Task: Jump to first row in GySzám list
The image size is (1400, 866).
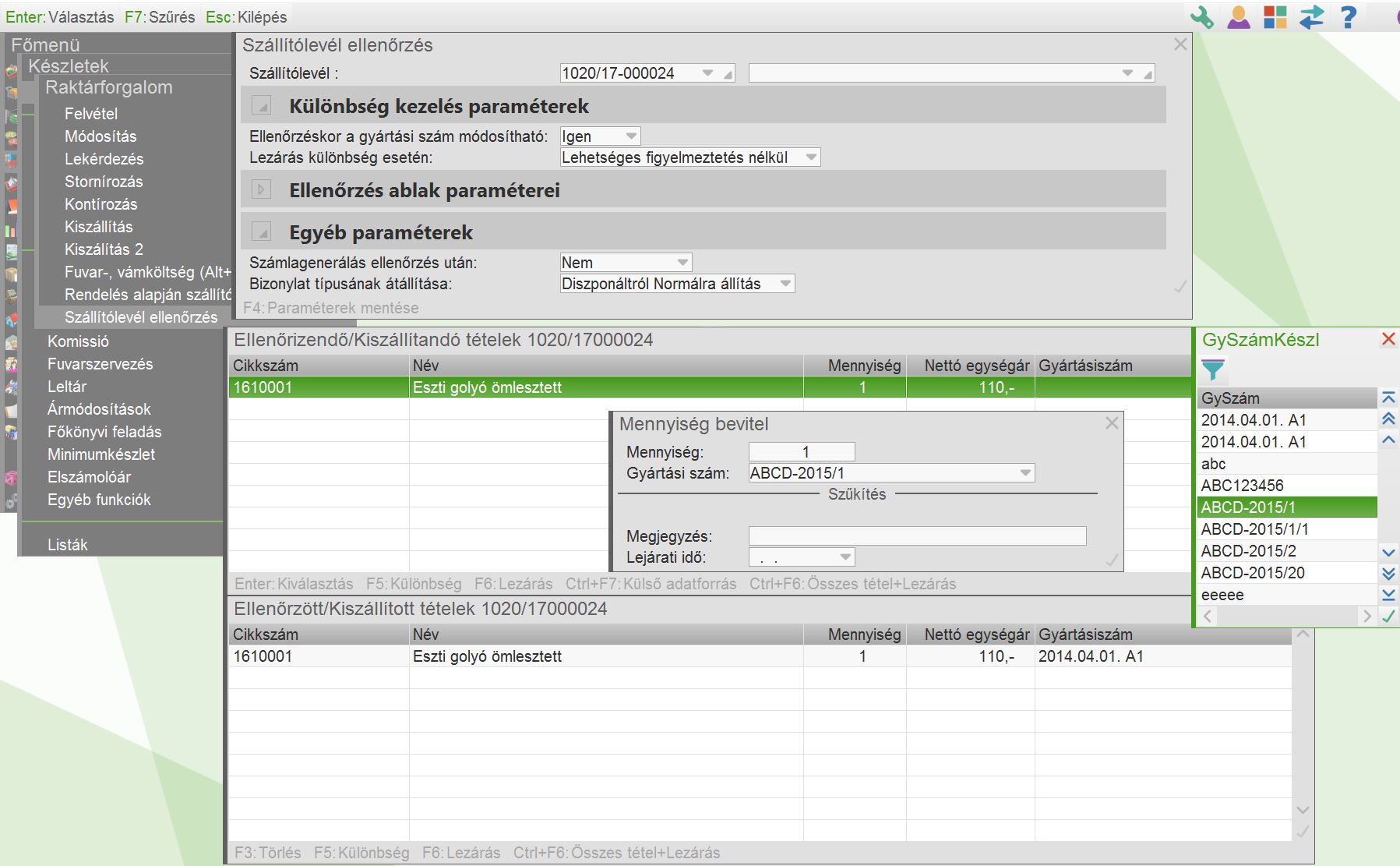Action: (x=1388, y=398)
